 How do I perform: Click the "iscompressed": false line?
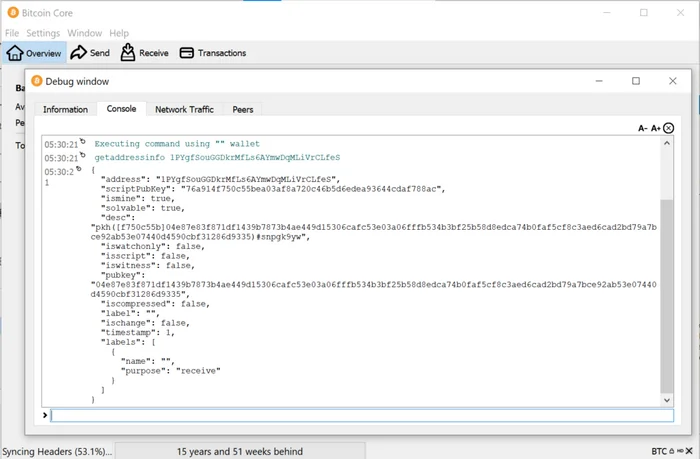(x=155, y=304)
